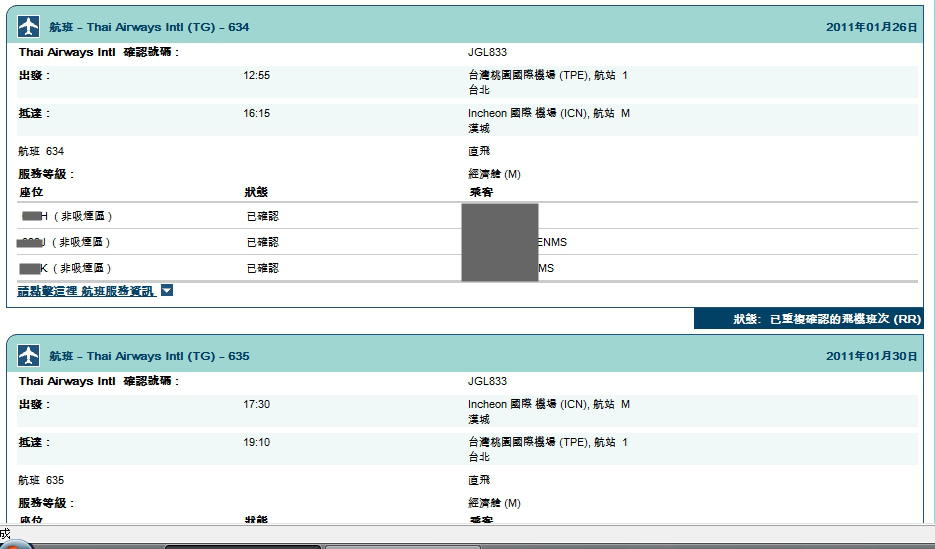Click the 17:30 departure time
Screen dimensions: 935x549
256,404
